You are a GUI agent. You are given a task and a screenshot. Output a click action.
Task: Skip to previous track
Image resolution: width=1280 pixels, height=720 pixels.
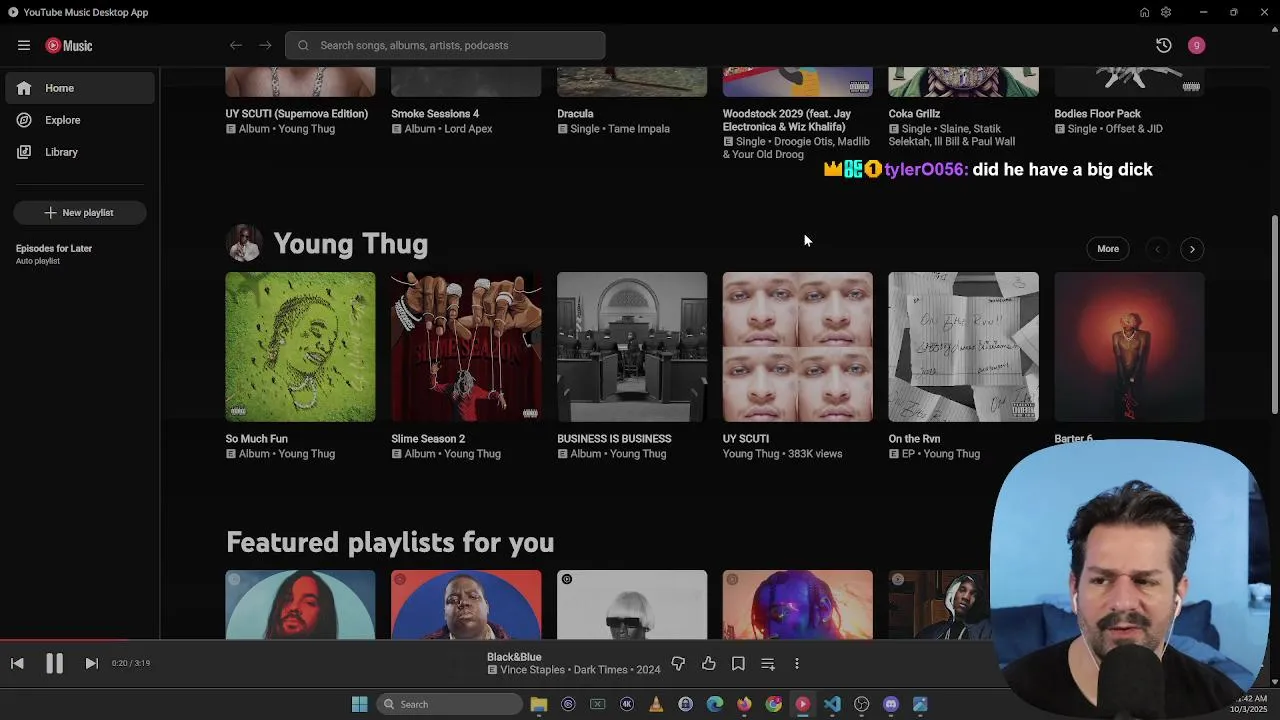(17, 663)
